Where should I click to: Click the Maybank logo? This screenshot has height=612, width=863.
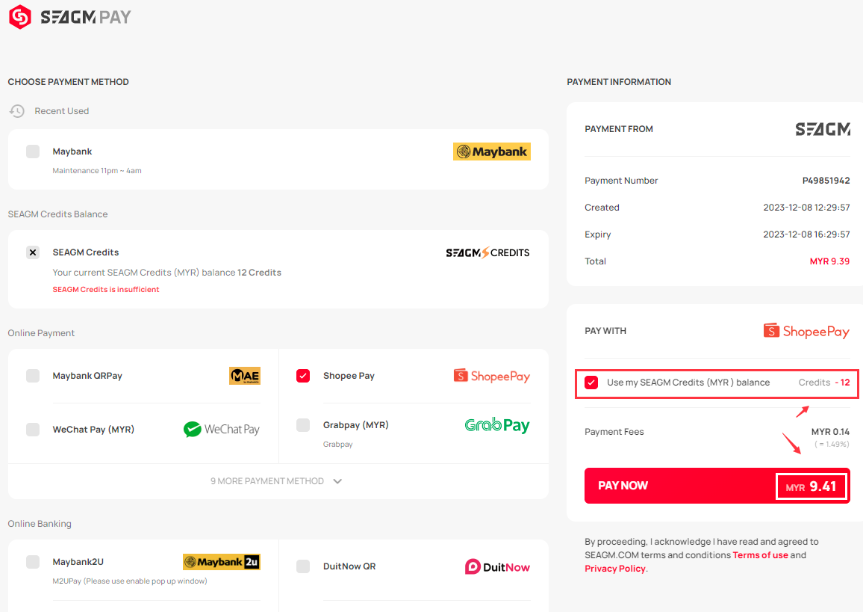(491, 151)
